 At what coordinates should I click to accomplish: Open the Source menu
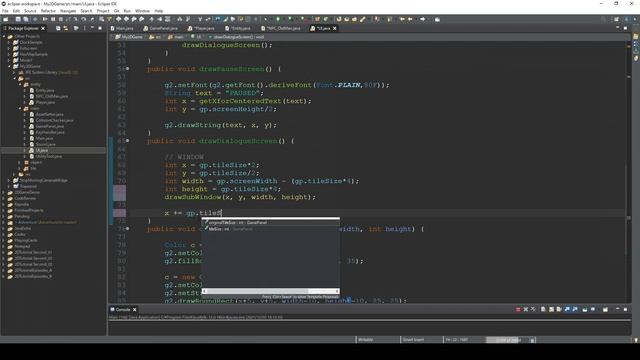(x=30, y=11)
